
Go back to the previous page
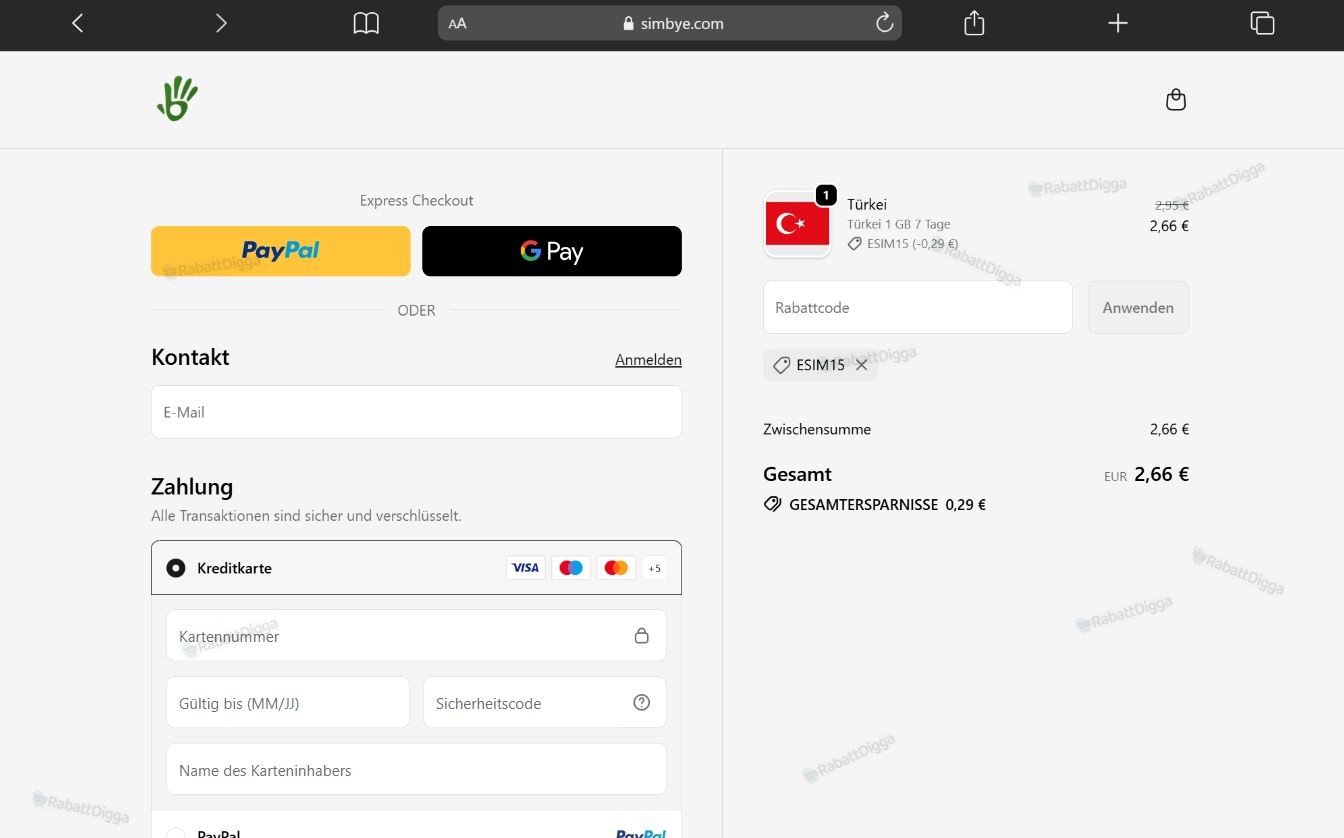[78, 23]
